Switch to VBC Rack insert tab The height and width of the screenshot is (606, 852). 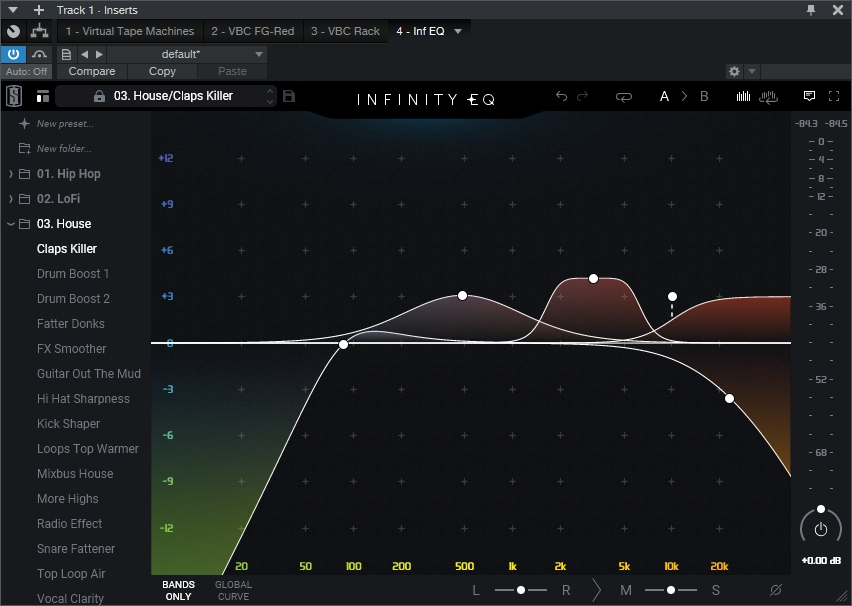(345, 31)
